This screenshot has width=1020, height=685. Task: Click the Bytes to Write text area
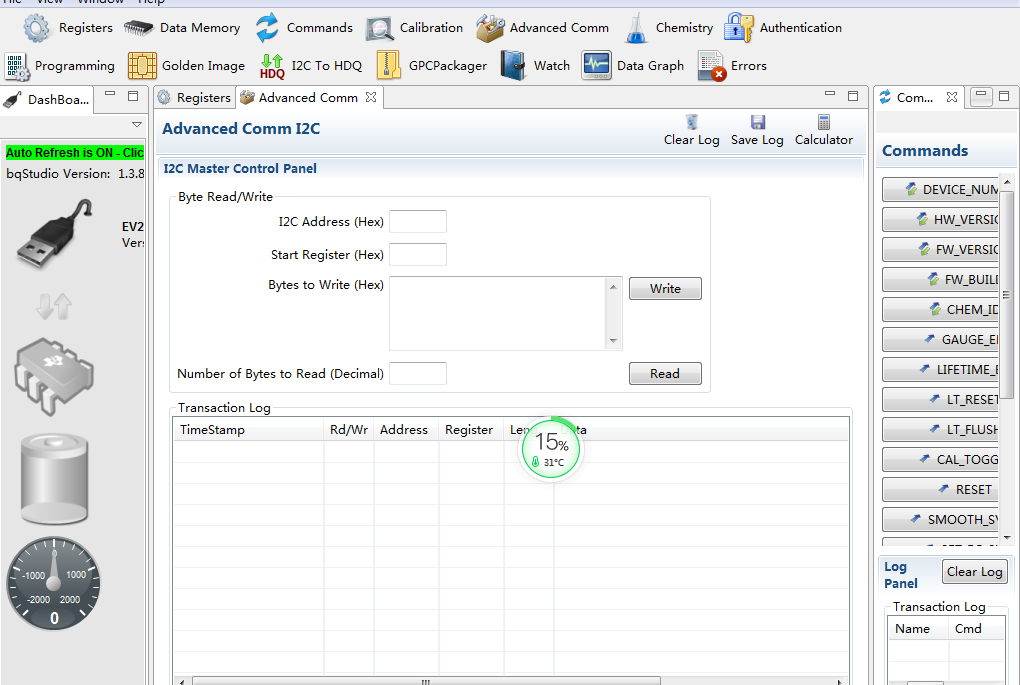499,314
